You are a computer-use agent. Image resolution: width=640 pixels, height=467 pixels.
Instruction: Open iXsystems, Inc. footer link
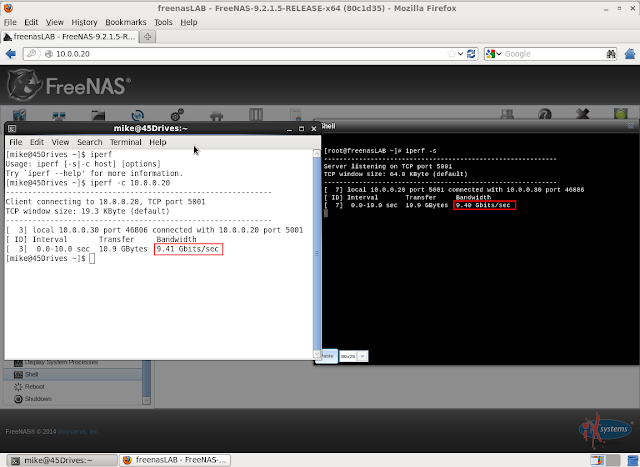[x=78, y=431]
